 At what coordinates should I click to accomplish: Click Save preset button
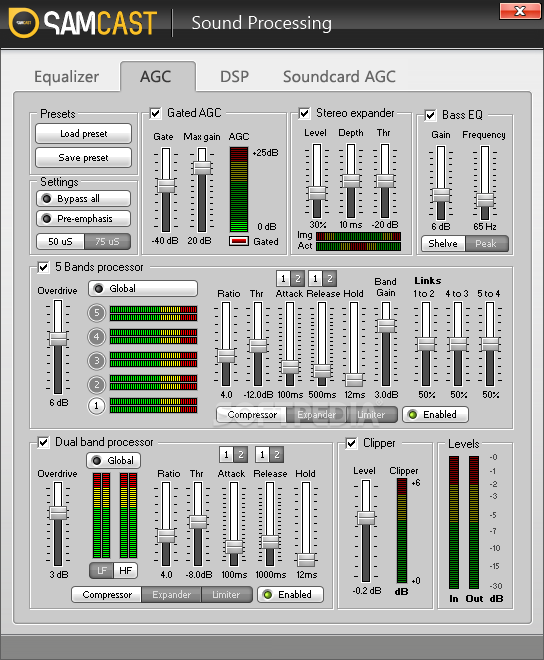point(83,158)
